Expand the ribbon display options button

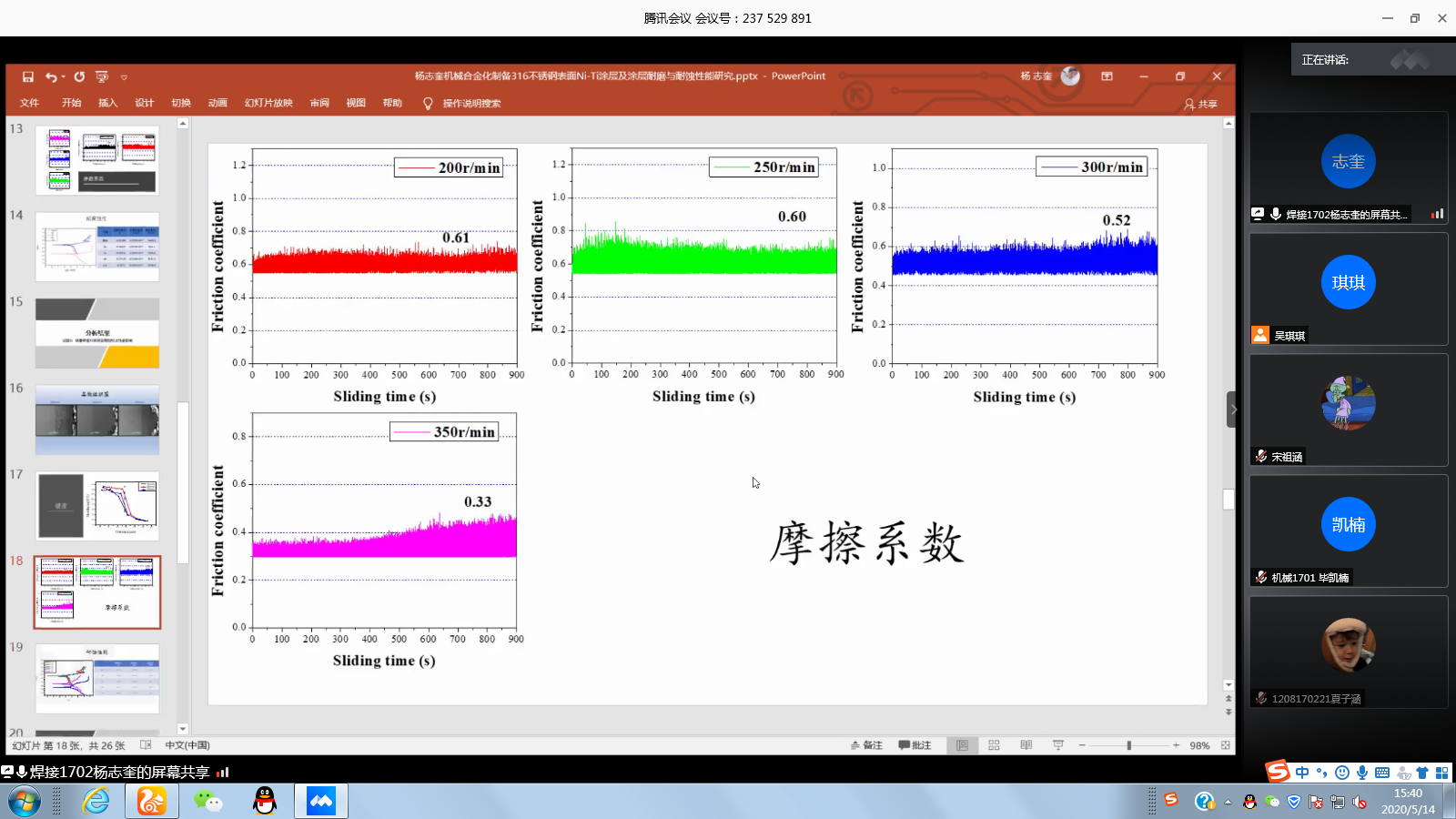(x=1107, y=76)
